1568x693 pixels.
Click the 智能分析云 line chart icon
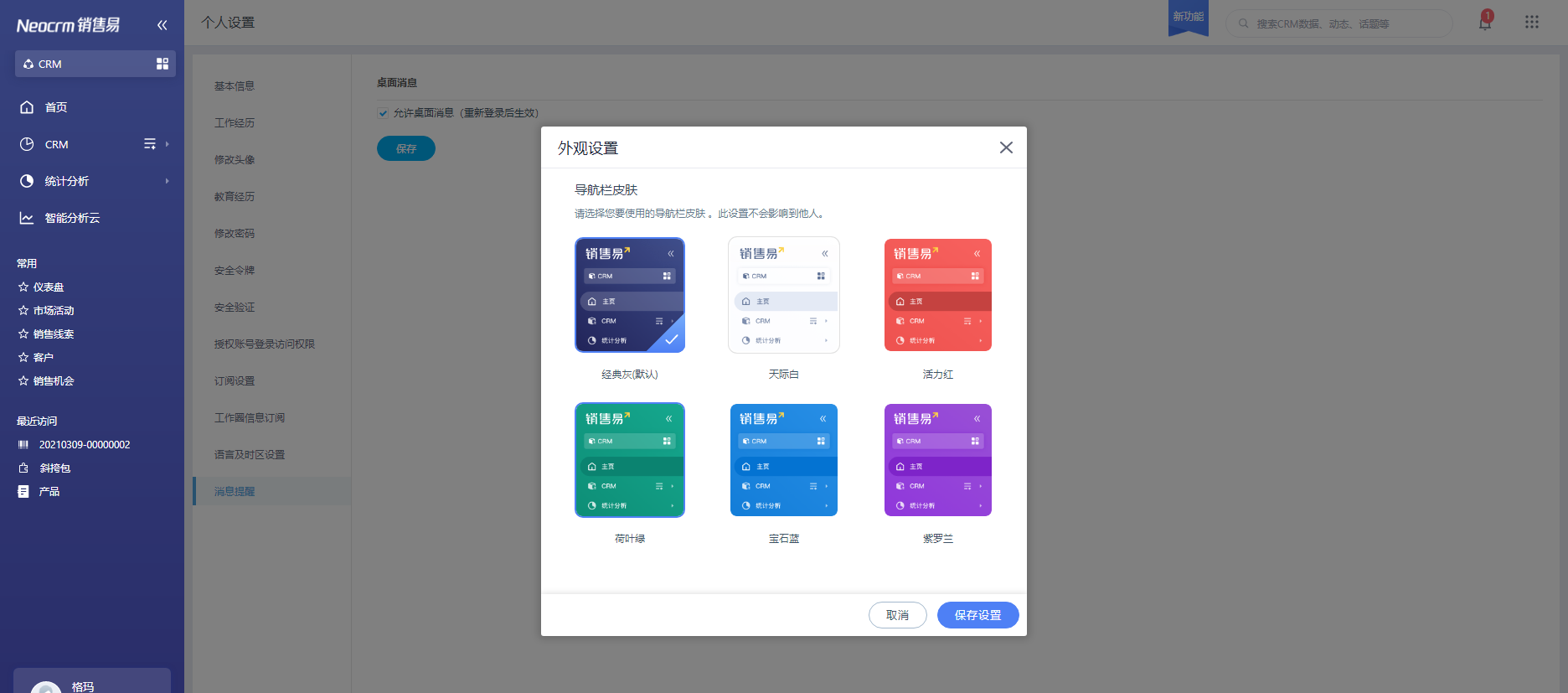(x=27, y=218)
